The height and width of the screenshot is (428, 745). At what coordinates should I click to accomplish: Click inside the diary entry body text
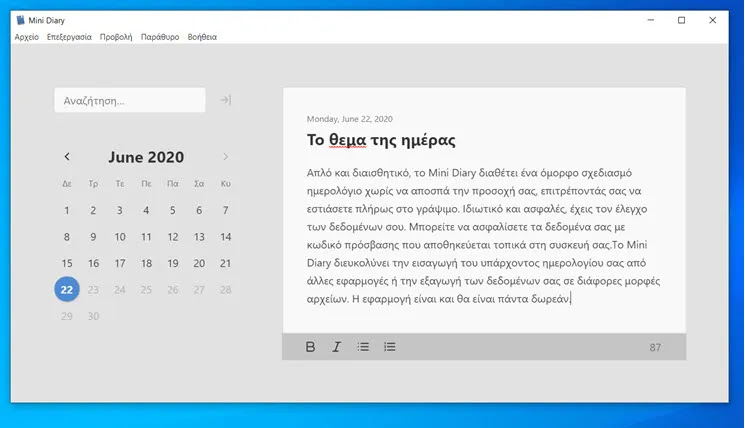coord(483,236)
